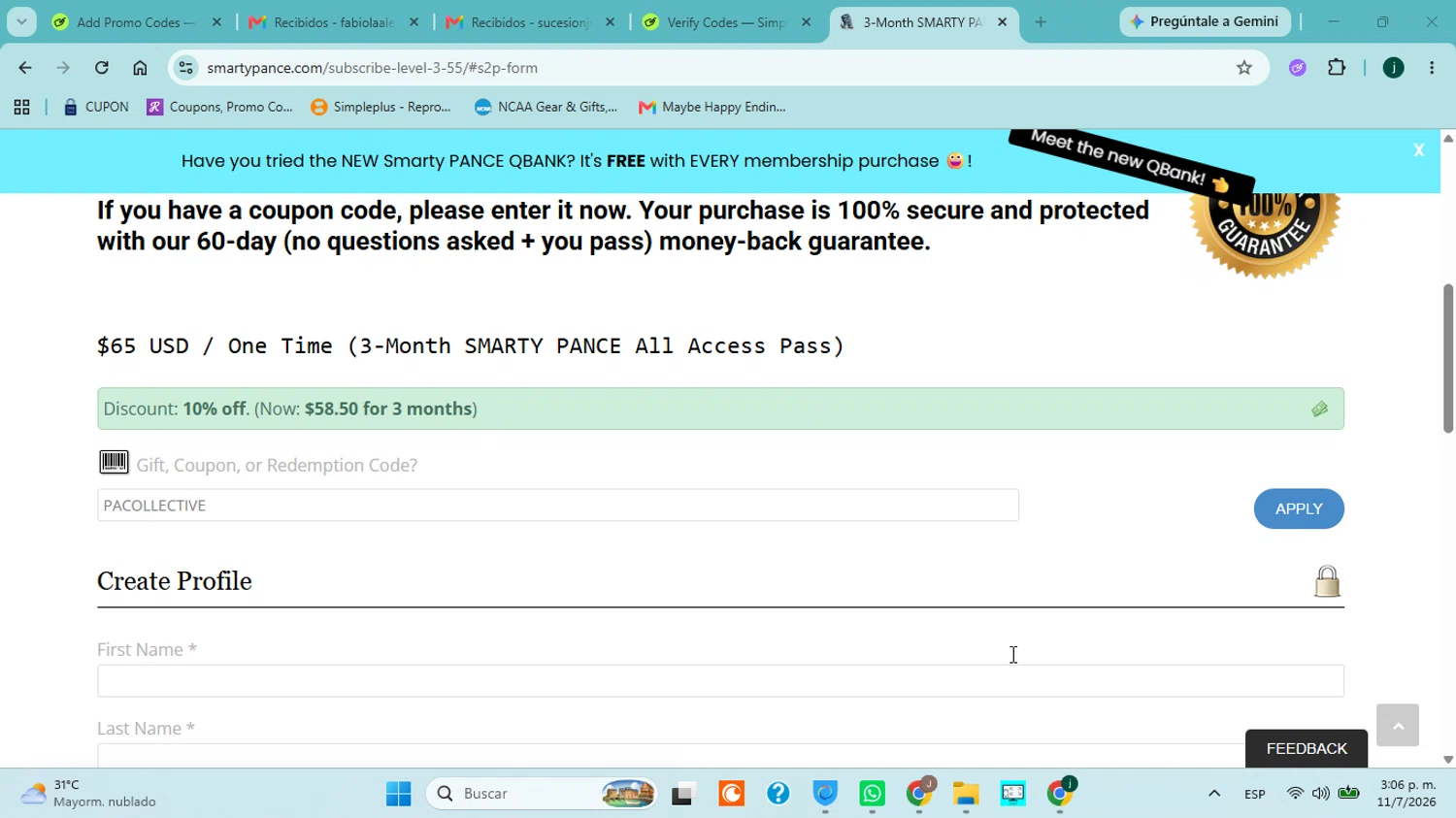This screenshot has width=1456, height=818.
Task: Open the weather widget in taskbar
Action: (x=89, y=794)
